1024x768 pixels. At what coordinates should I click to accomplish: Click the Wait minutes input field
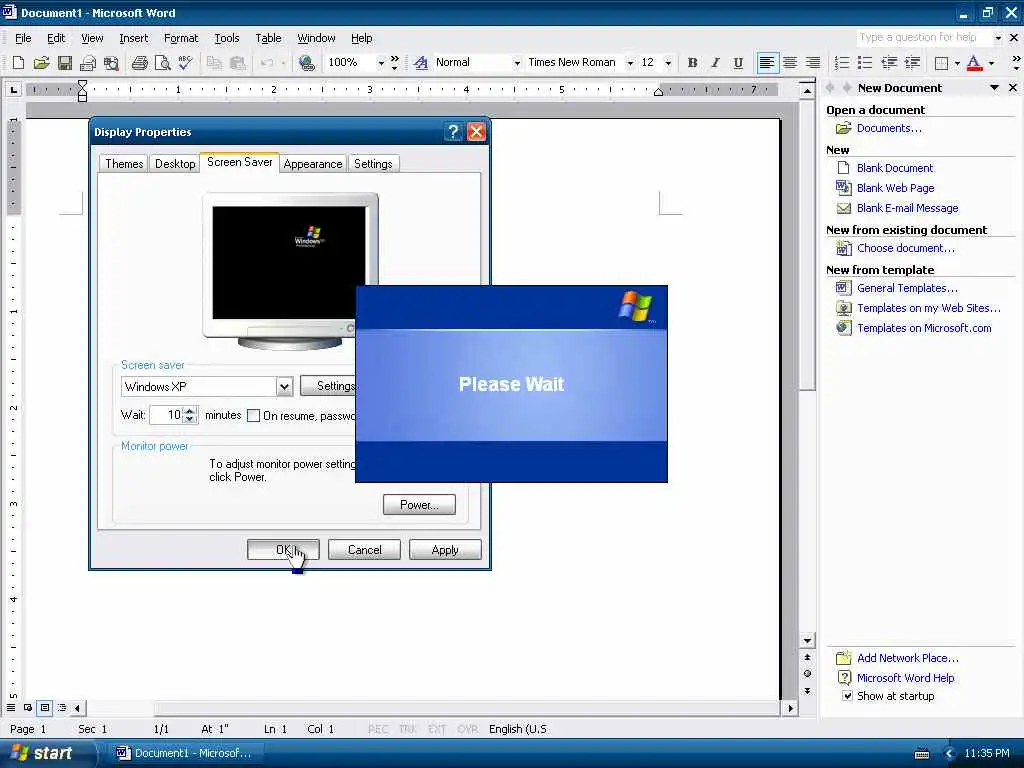coord(167,415)
